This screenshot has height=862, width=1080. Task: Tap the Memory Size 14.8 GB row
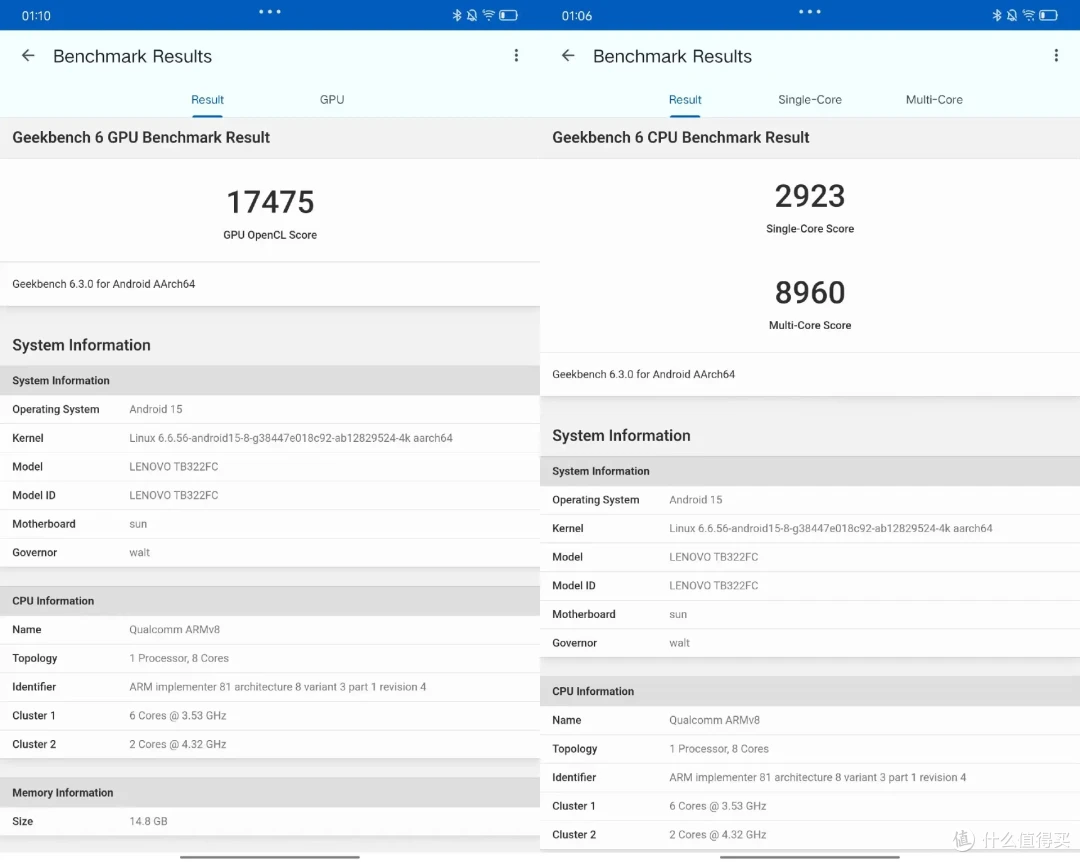click(270, 821)
